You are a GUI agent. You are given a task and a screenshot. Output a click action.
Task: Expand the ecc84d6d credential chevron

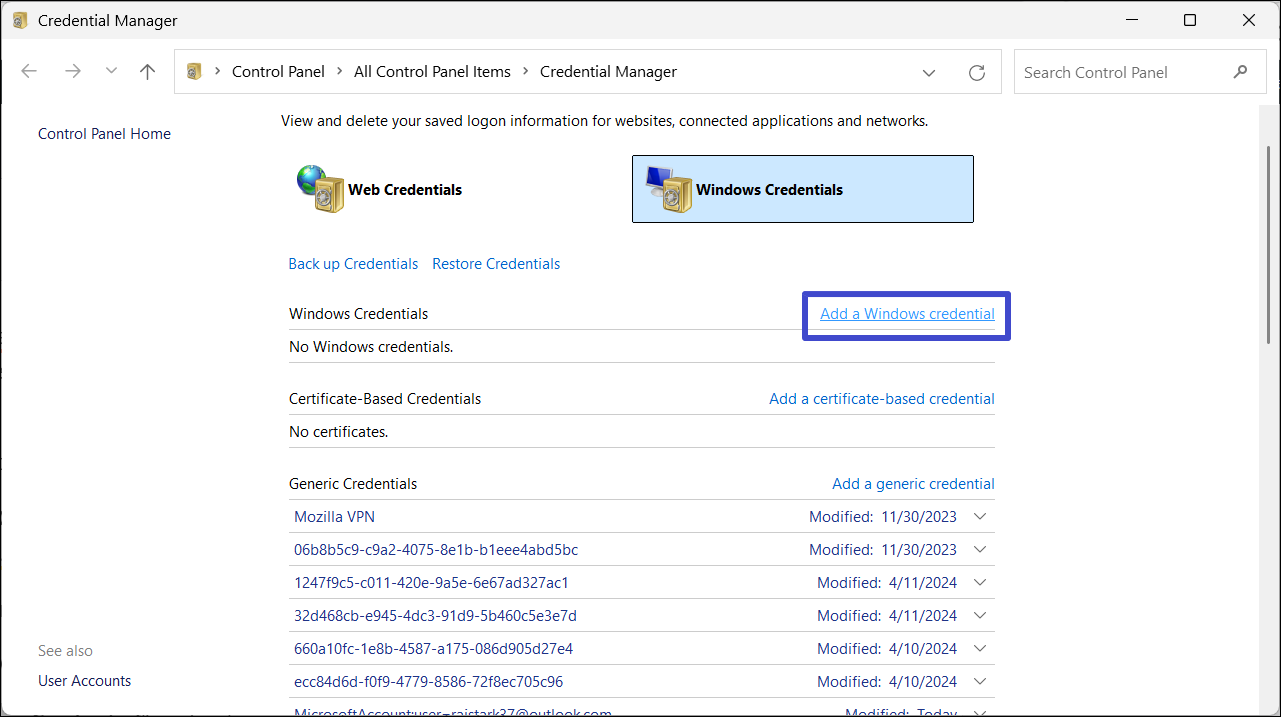tap(980, 682)
